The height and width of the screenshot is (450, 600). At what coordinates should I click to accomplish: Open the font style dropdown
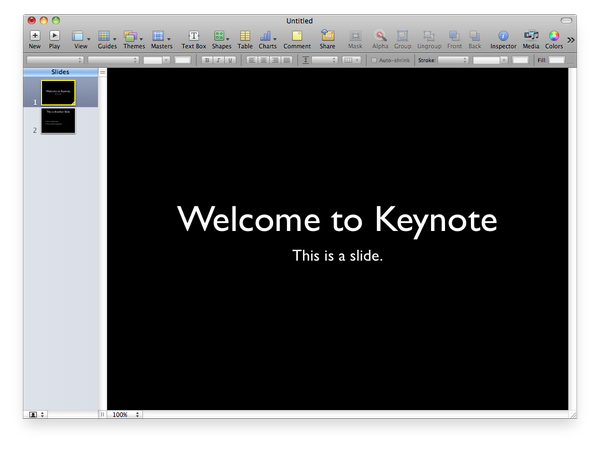(113, 60)
